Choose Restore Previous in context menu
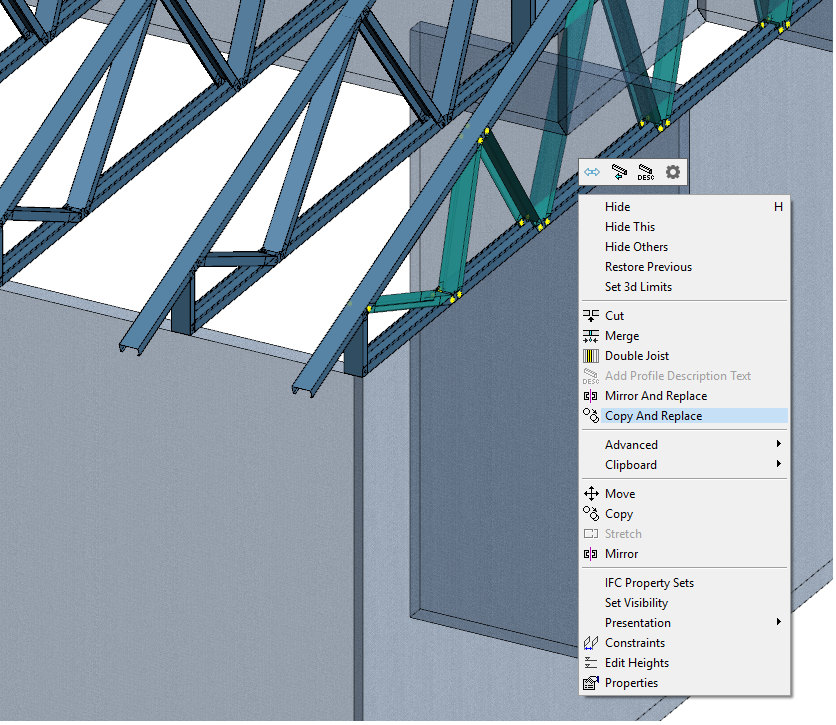836x725 pixels. pyautogui.click(x=648, y=267)
